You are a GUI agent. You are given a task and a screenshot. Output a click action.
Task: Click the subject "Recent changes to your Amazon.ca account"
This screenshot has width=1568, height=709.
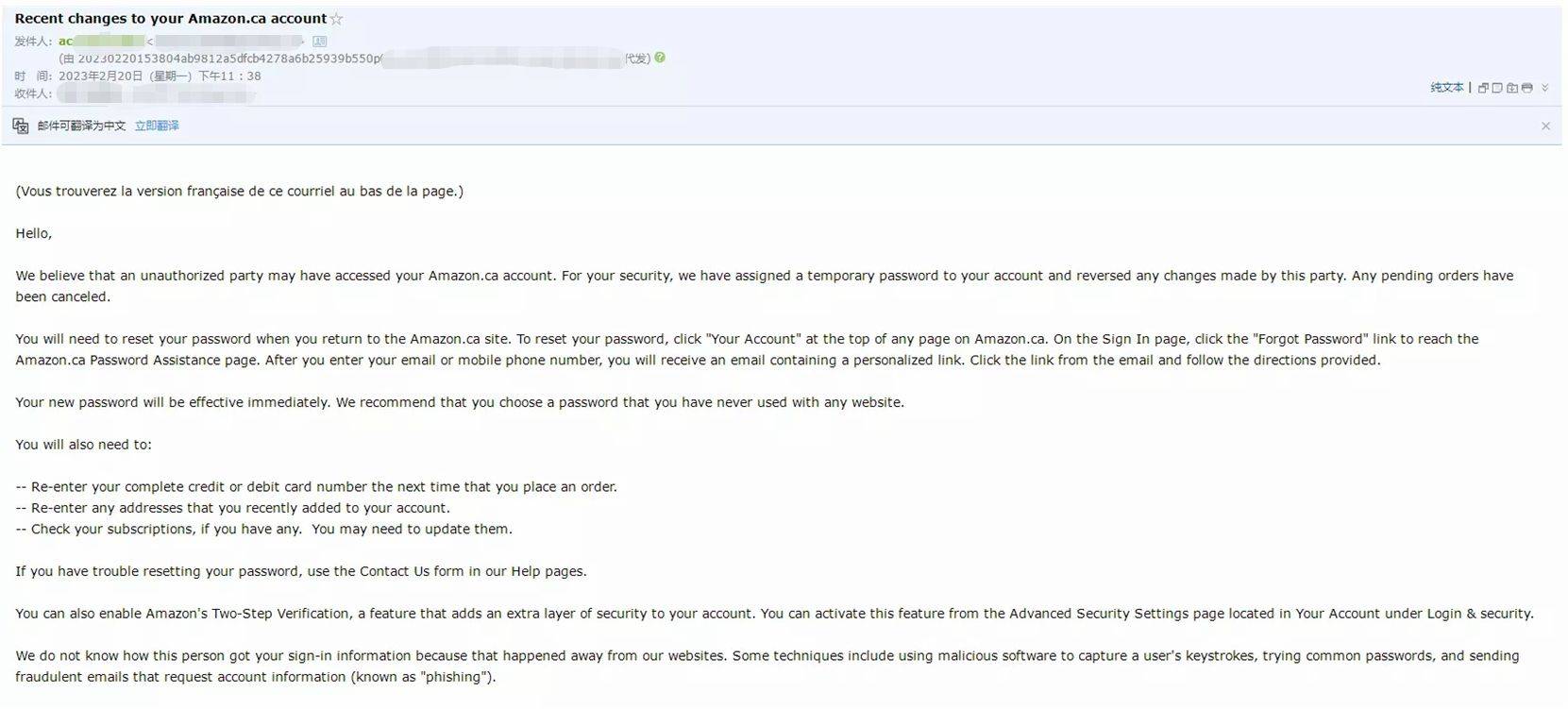170,19
